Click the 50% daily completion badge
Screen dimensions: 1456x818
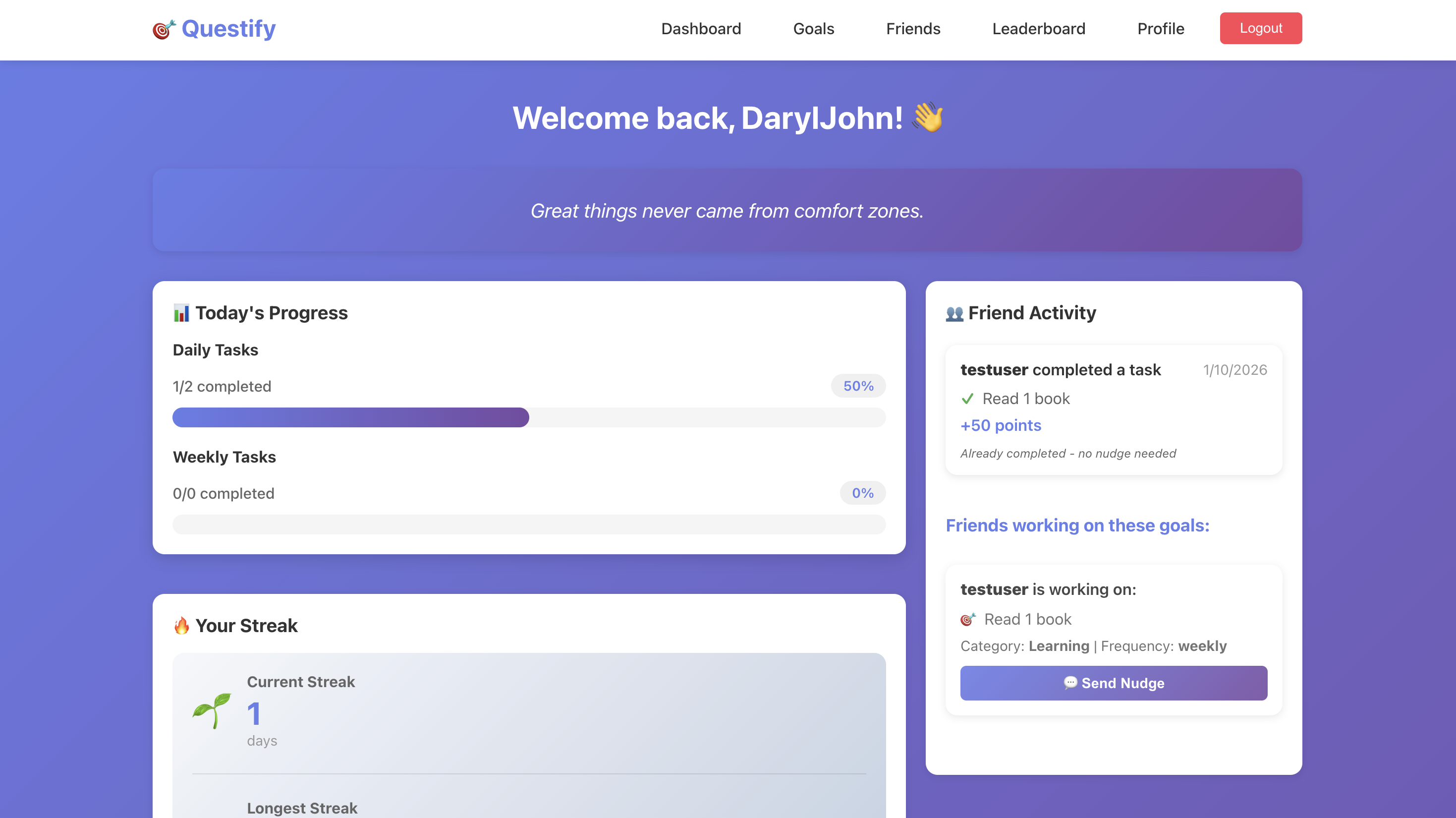858,386
